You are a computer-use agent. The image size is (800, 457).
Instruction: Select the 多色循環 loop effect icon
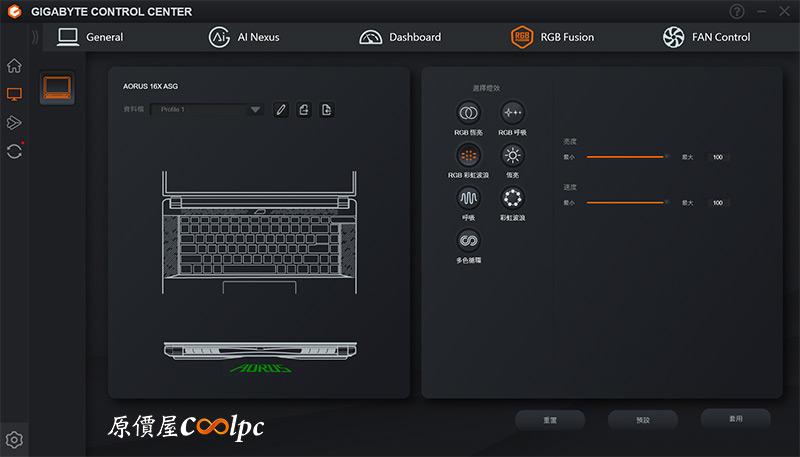pyautogui.click(x=468, y=241)
